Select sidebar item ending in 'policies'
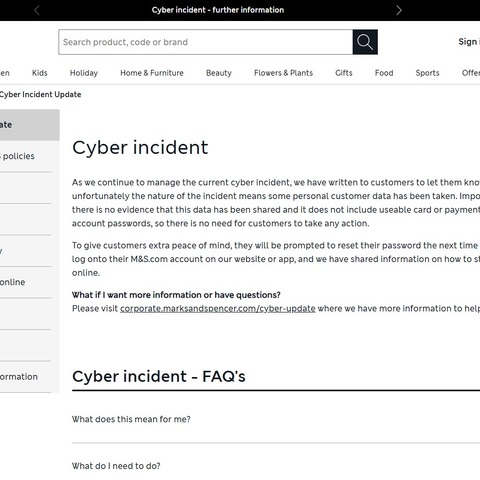This screenshot has width=480, height=480. coord(26,156)
